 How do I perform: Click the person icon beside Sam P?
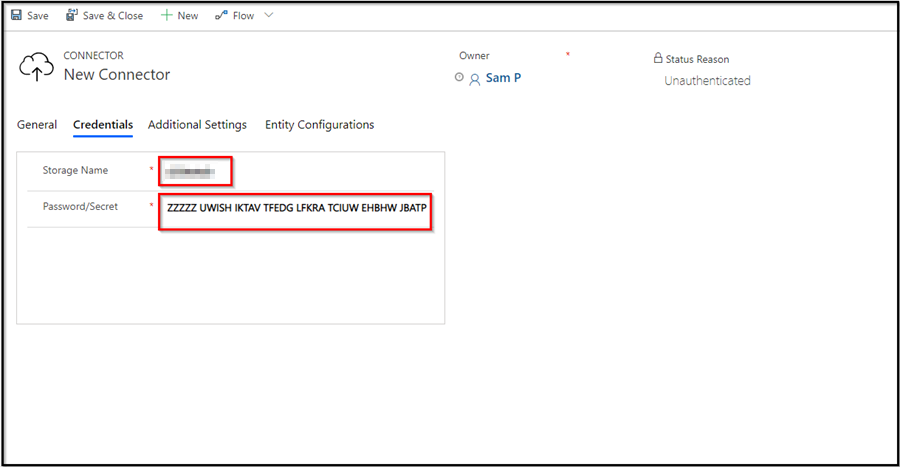pyautogui.click(x=474, y=78)
